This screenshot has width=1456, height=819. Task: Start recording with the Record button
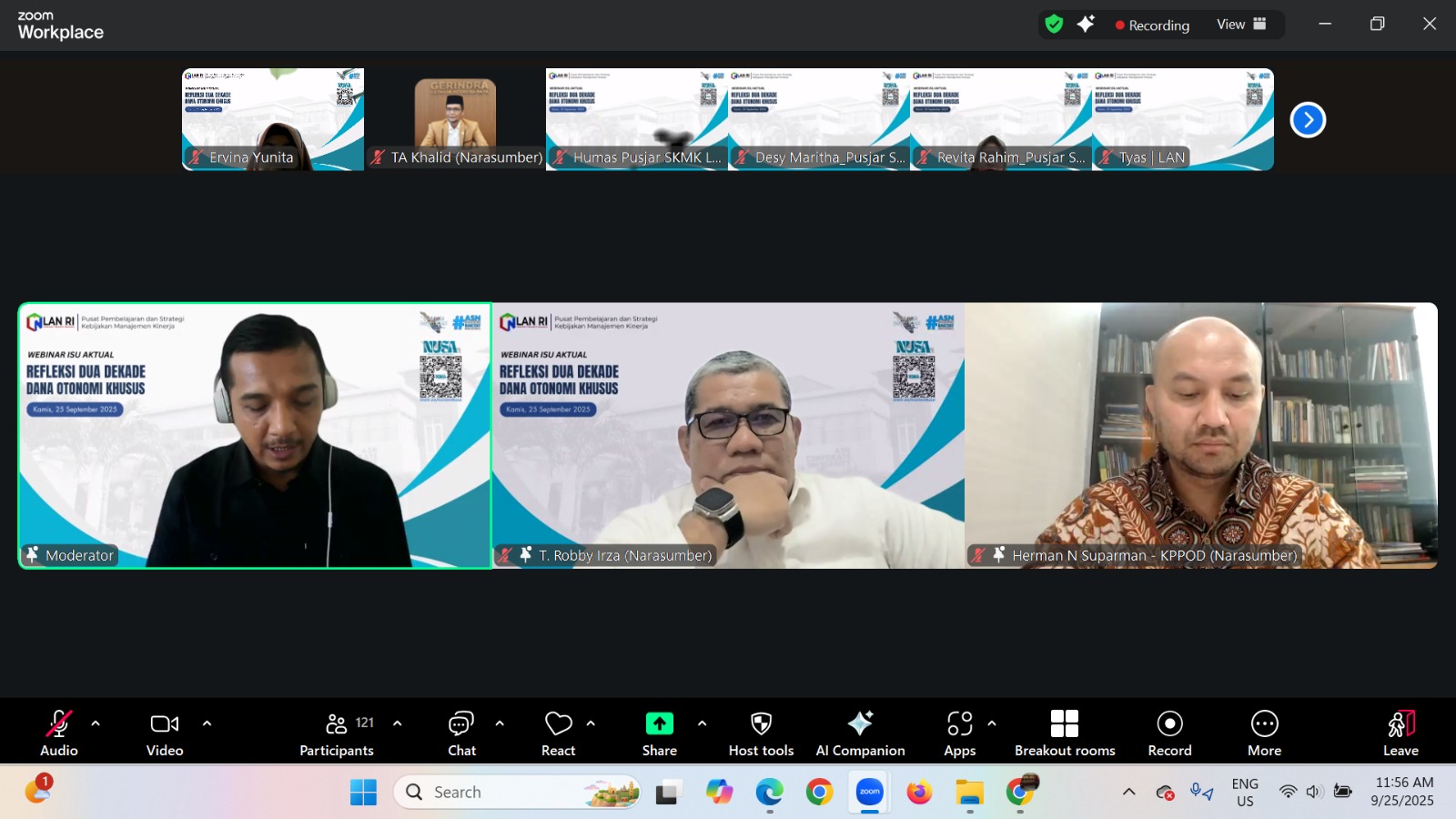tap(1169, 733)
